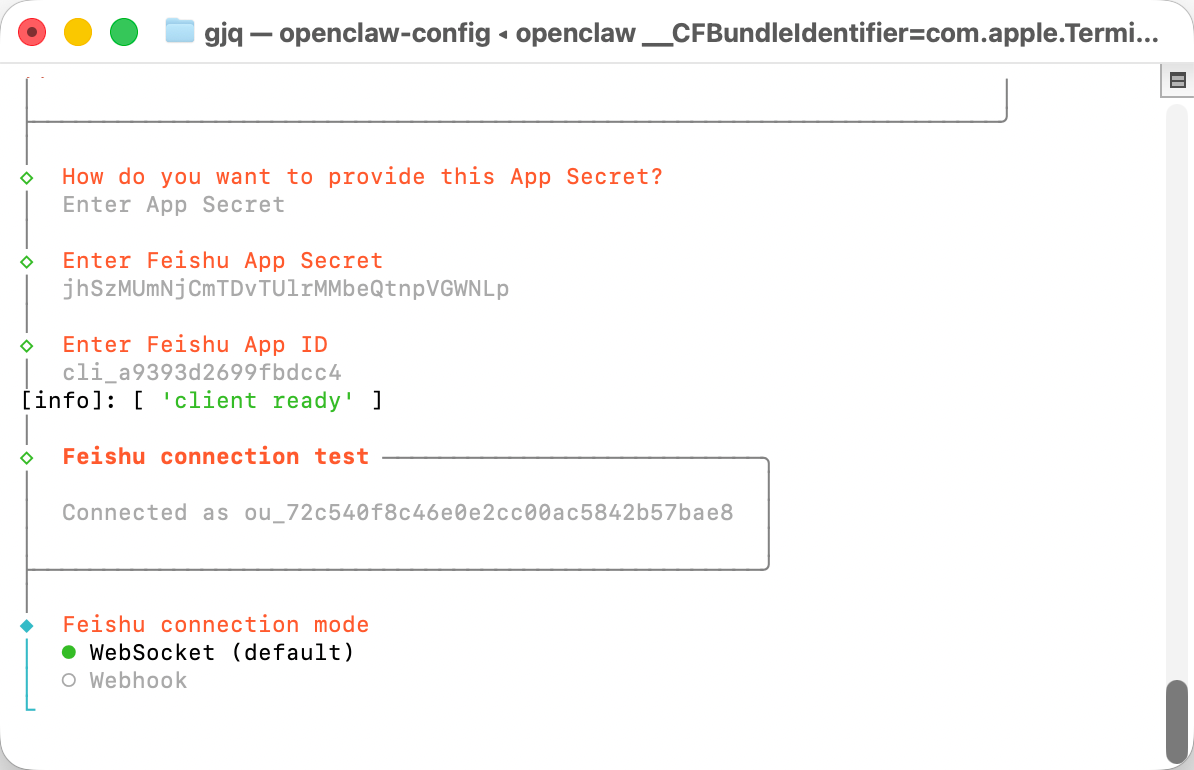1194x770 pixels.
Task: Click the Feishu connection mode heading
Action: pos(215,625)
